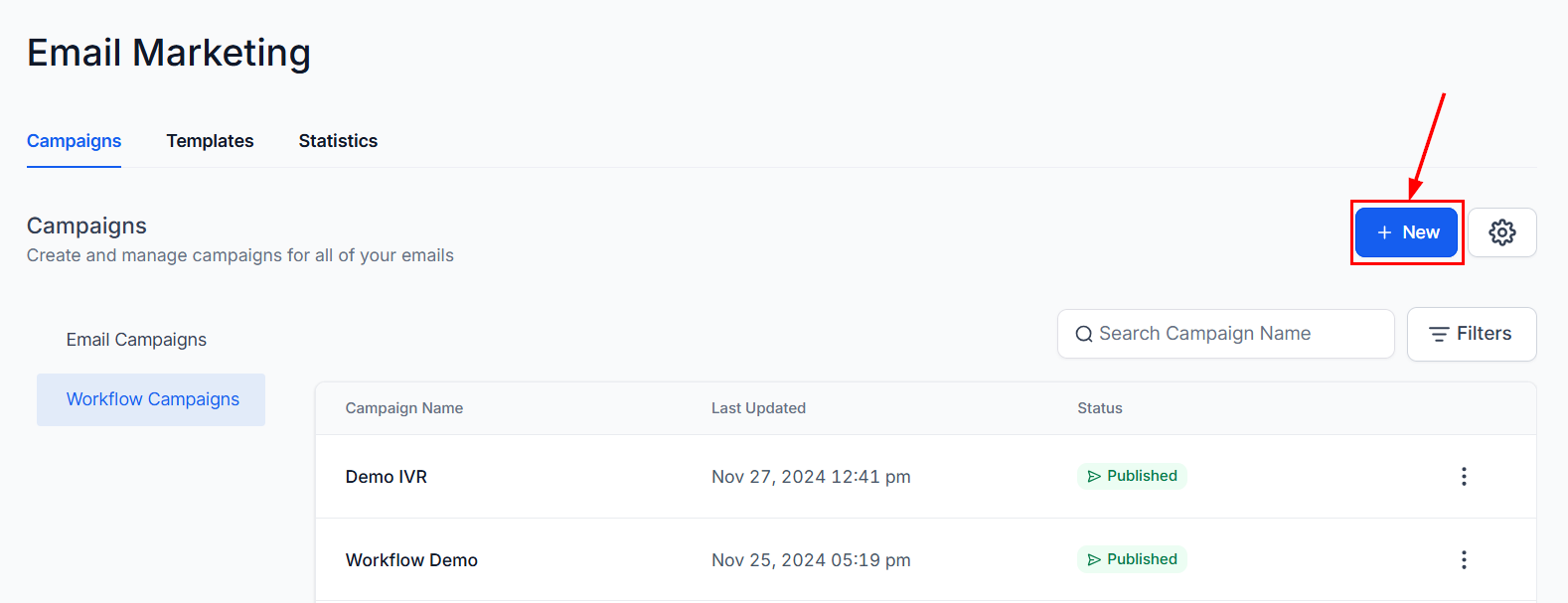The height and width of the screenshot is (603, 1568).
Task: Click the filter lines icon
Action: (x=1438, y=335)
